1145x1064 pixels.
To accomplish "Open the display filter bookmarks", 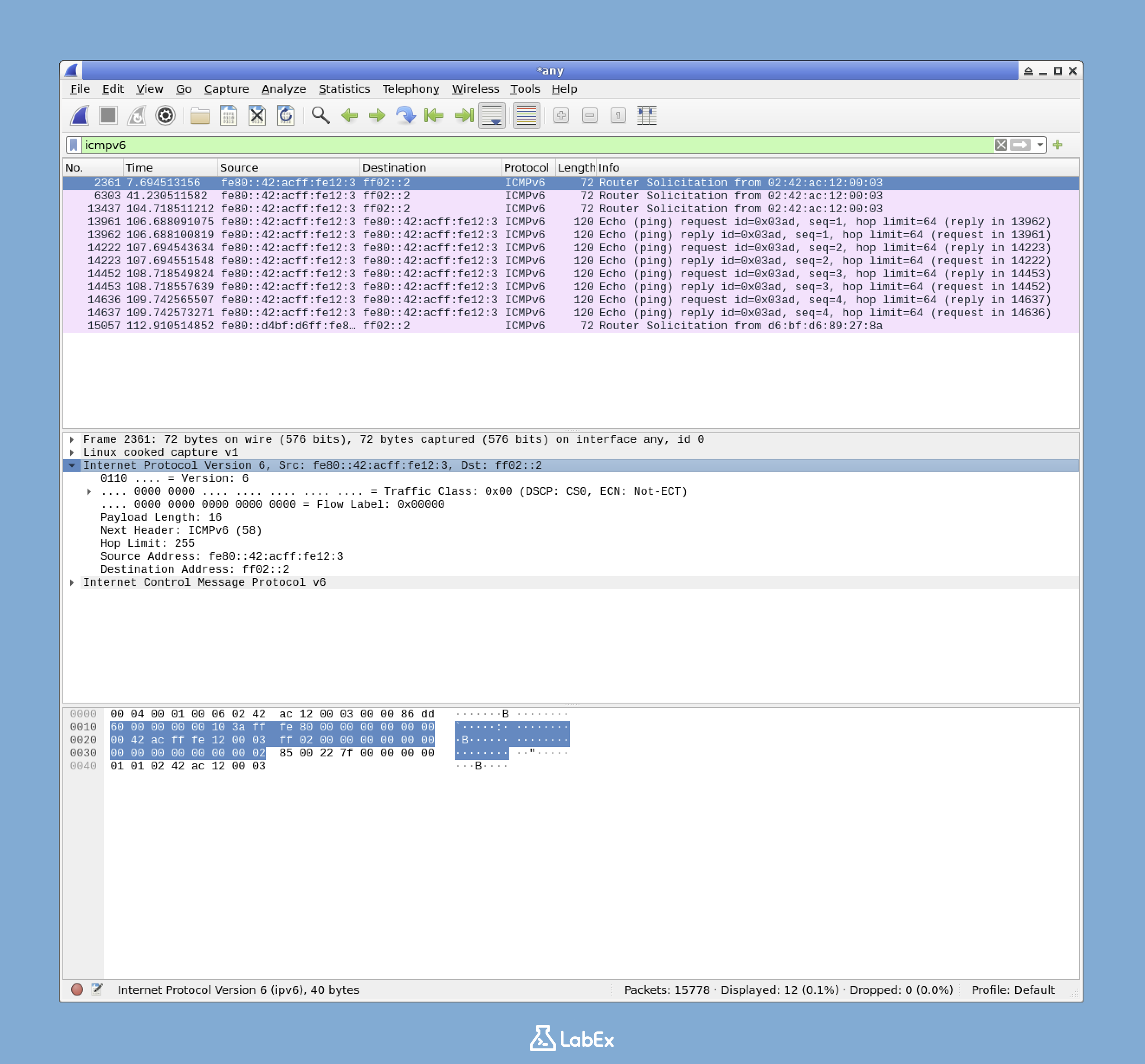I will pyautogui.click(x=75, y=145).
